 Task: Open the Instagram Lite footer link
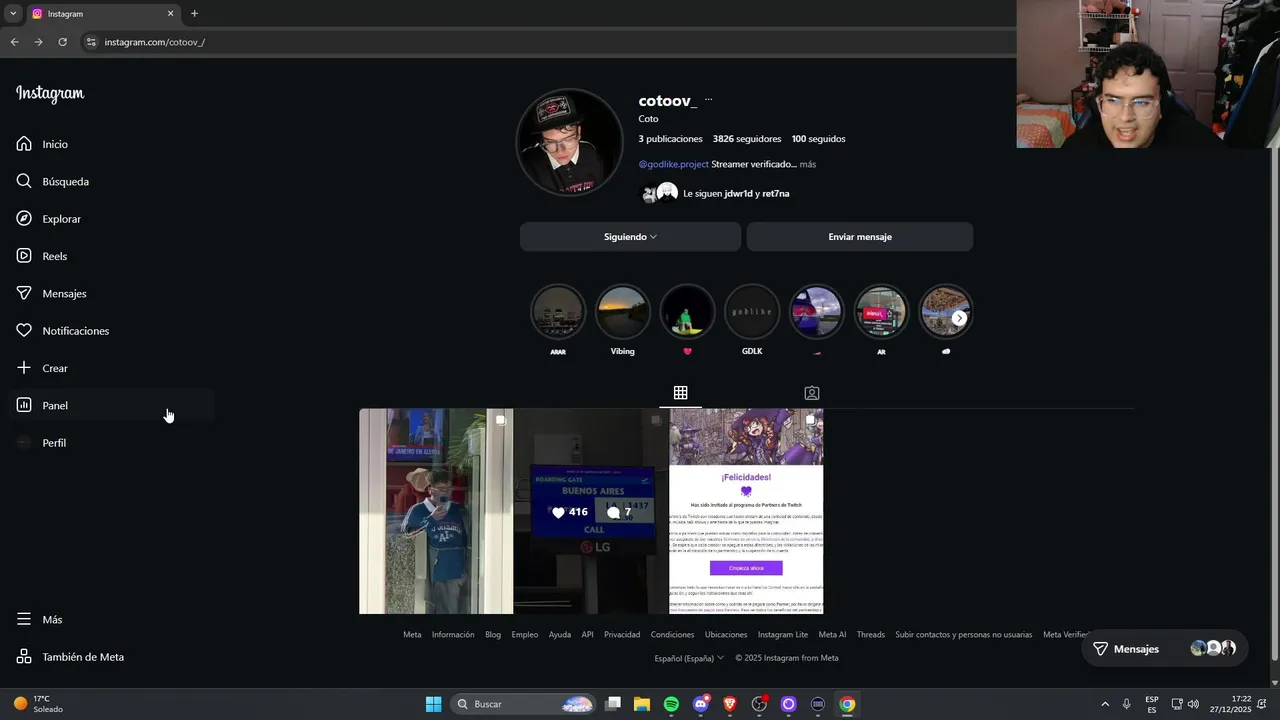pyautogui.click(x=783, y=635)
